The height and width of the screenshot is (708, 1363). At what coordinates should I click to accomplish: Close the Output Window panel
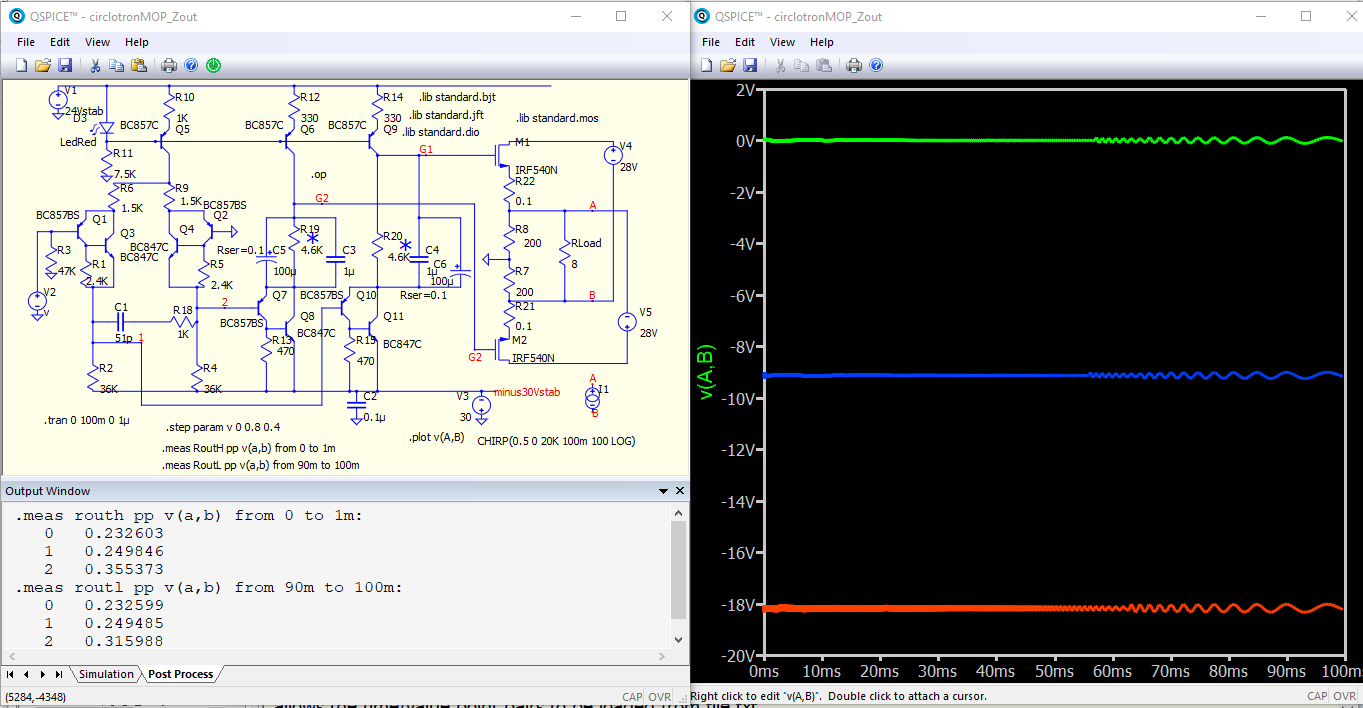(680, 491)
